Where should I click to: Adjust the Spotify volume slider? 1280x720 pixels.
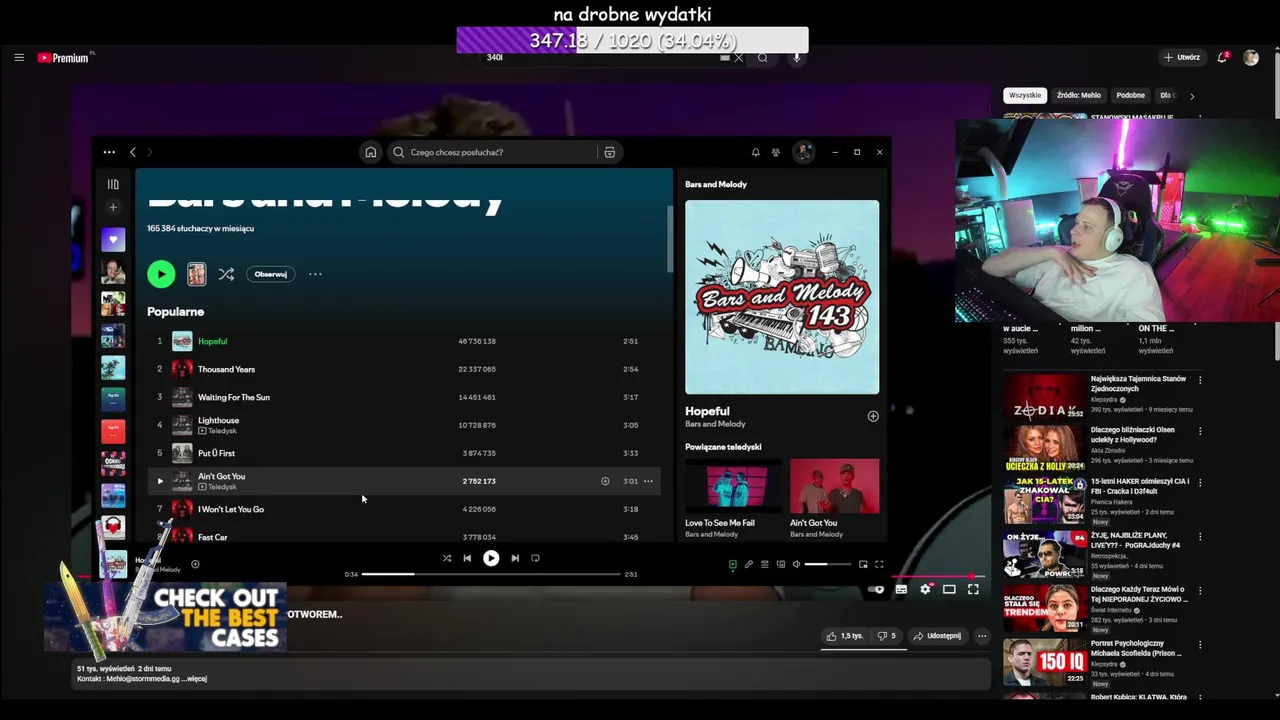coord(829,564)
